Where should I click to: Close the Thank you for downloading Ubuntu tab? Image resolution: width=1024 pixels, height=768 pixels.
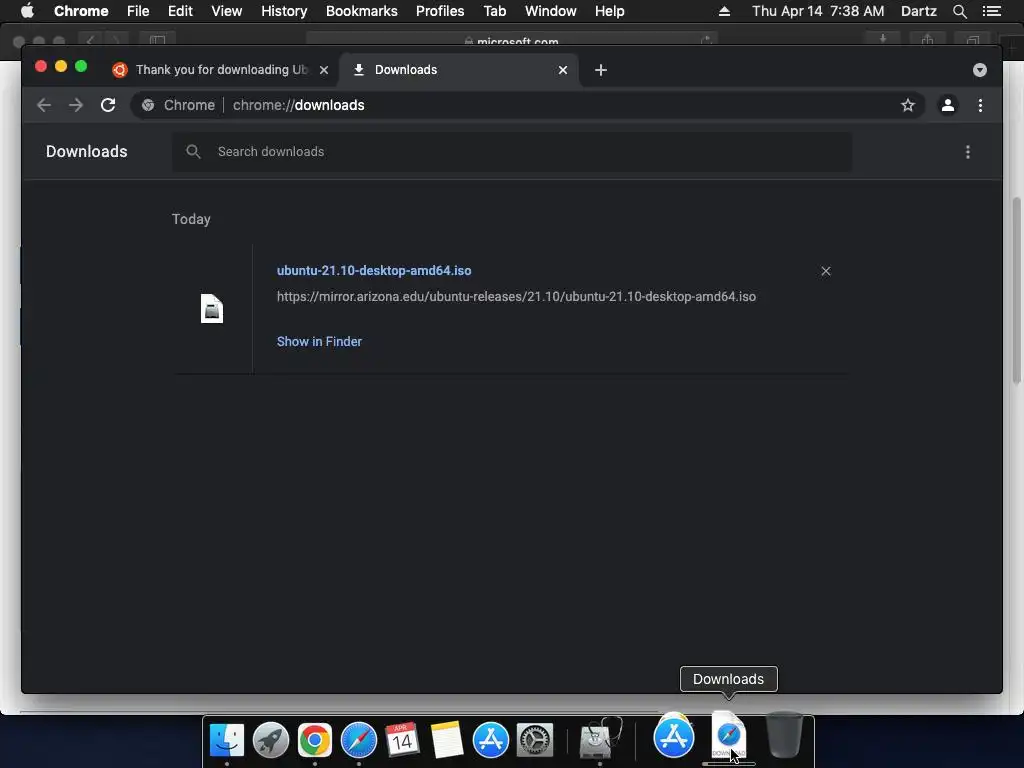coord(324,70)
